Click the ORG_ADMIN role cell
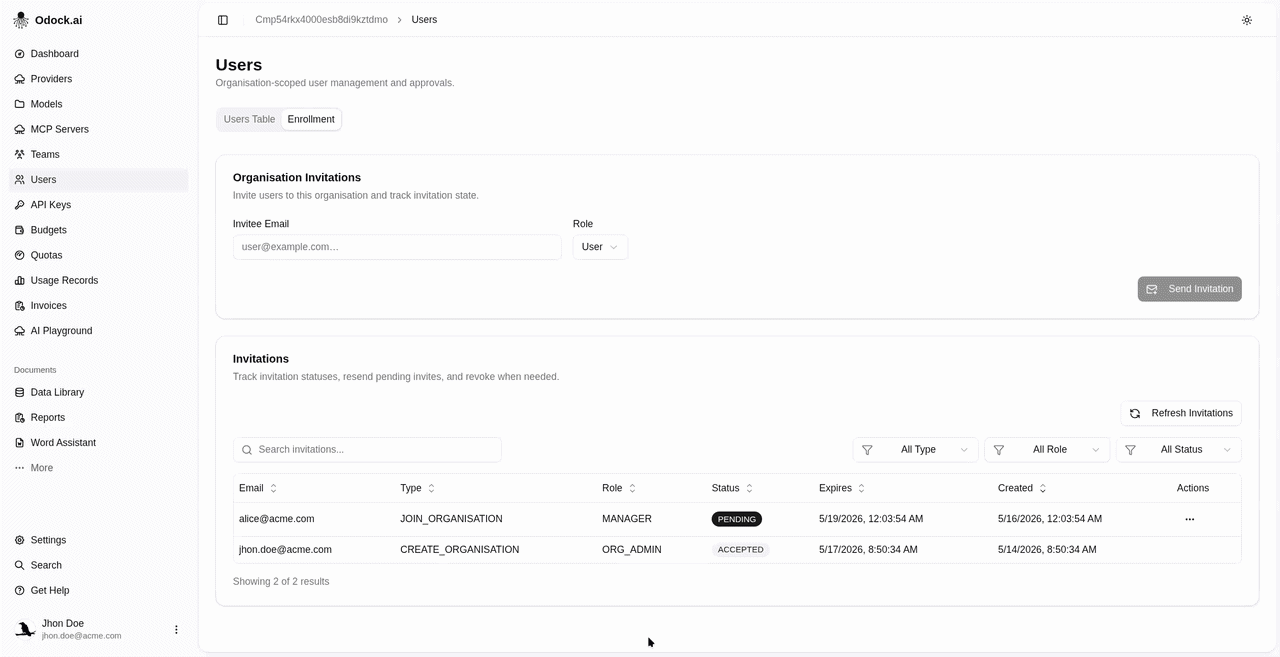 pos(632,550)
